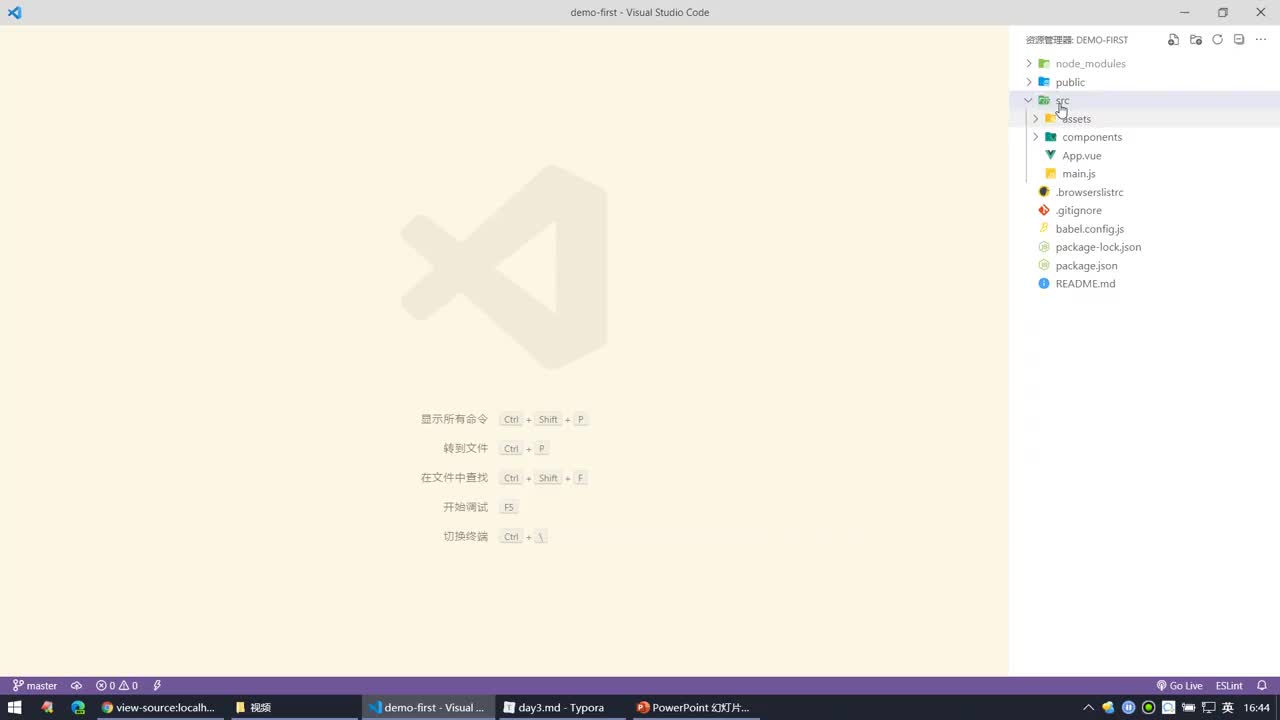The width and height of the screenshot is (1280, 720).
Task: Click the demo-first Visual Studio Code taskbar button
Action: tap(426, 708)
